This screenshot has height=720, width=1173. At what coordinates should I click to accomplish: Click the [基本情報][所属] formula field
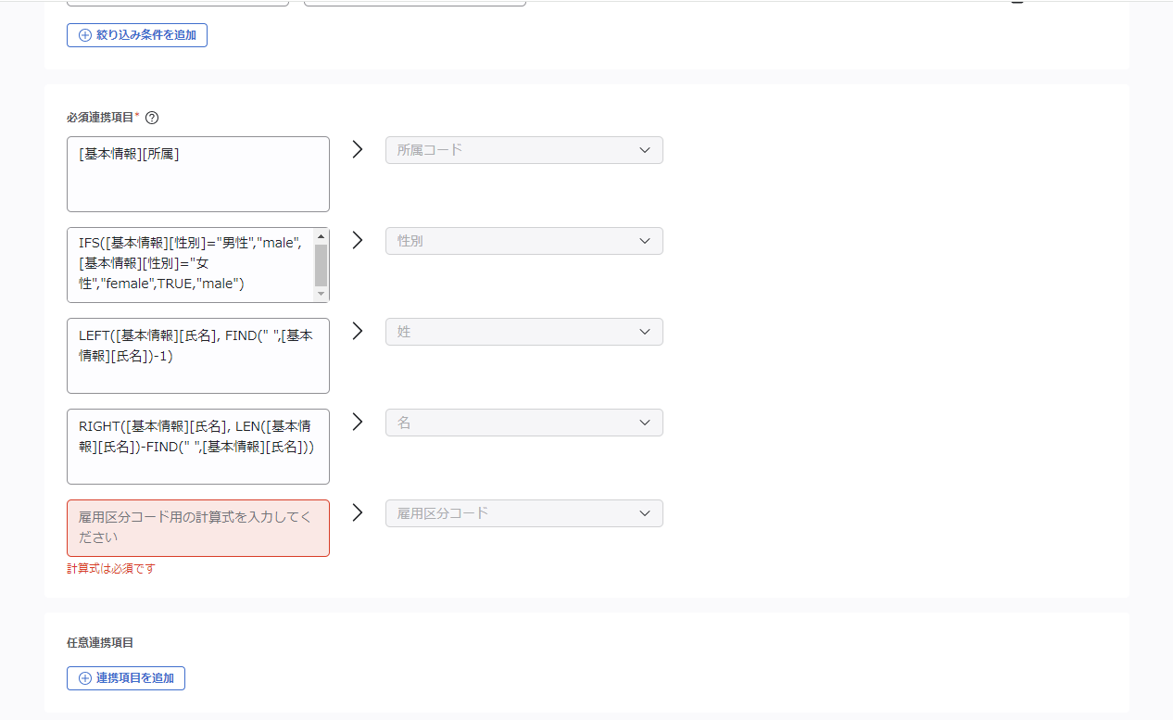click(198, 174)
